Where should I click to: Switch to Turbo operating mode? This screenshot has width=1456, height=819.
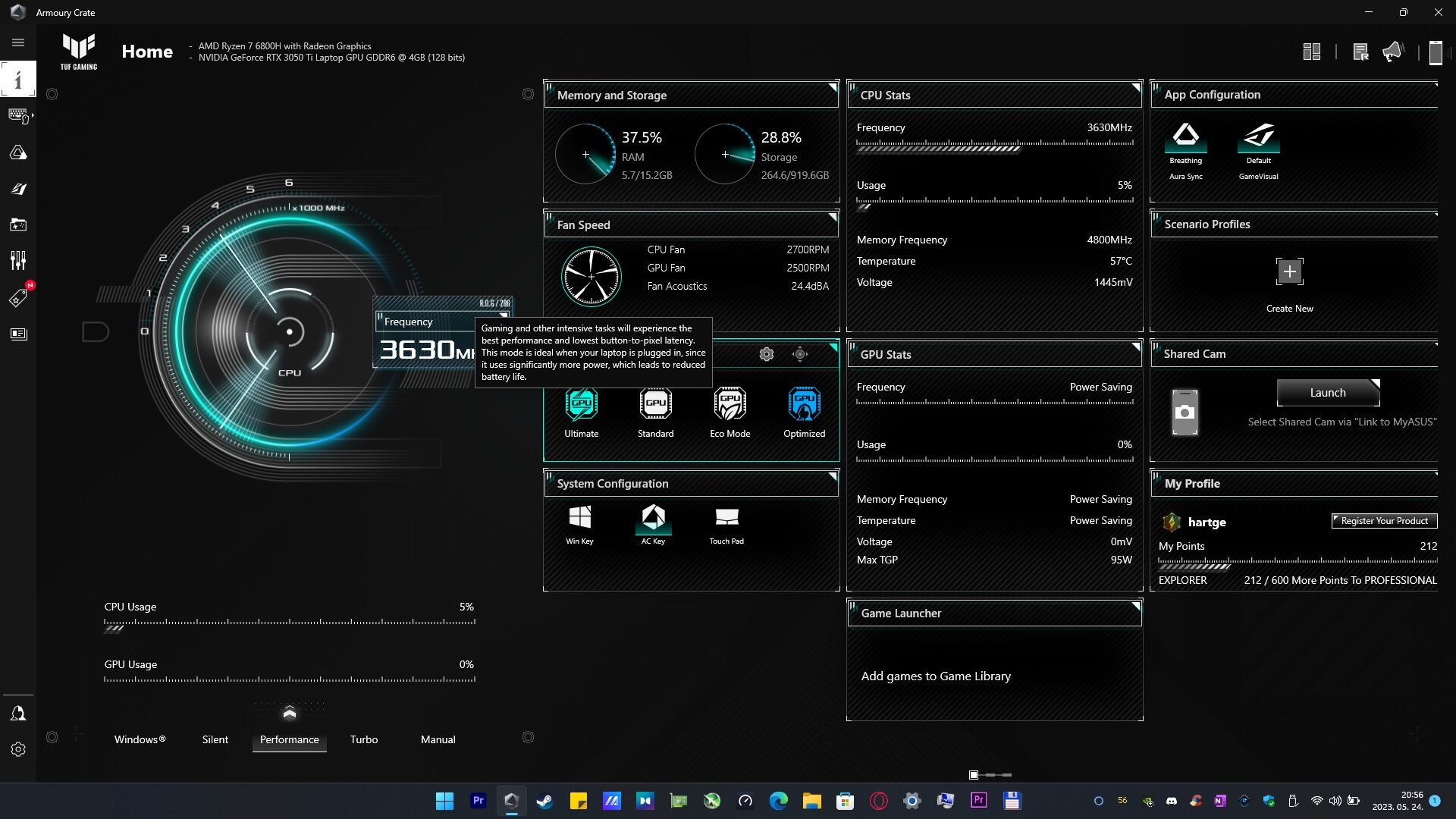(364, 739)
